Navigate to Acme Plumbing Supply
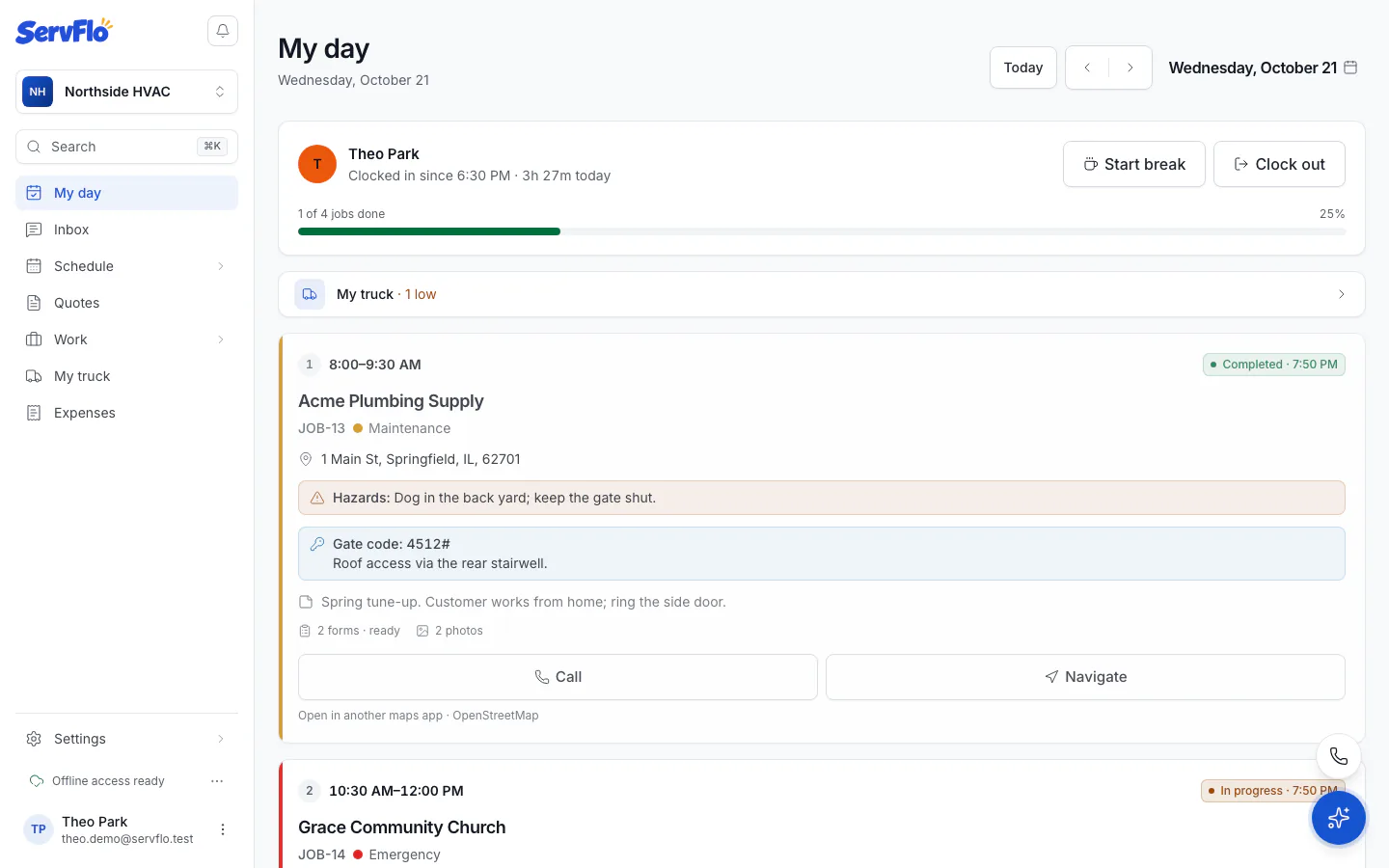The image size is (1389, 868). [1085, 677]
